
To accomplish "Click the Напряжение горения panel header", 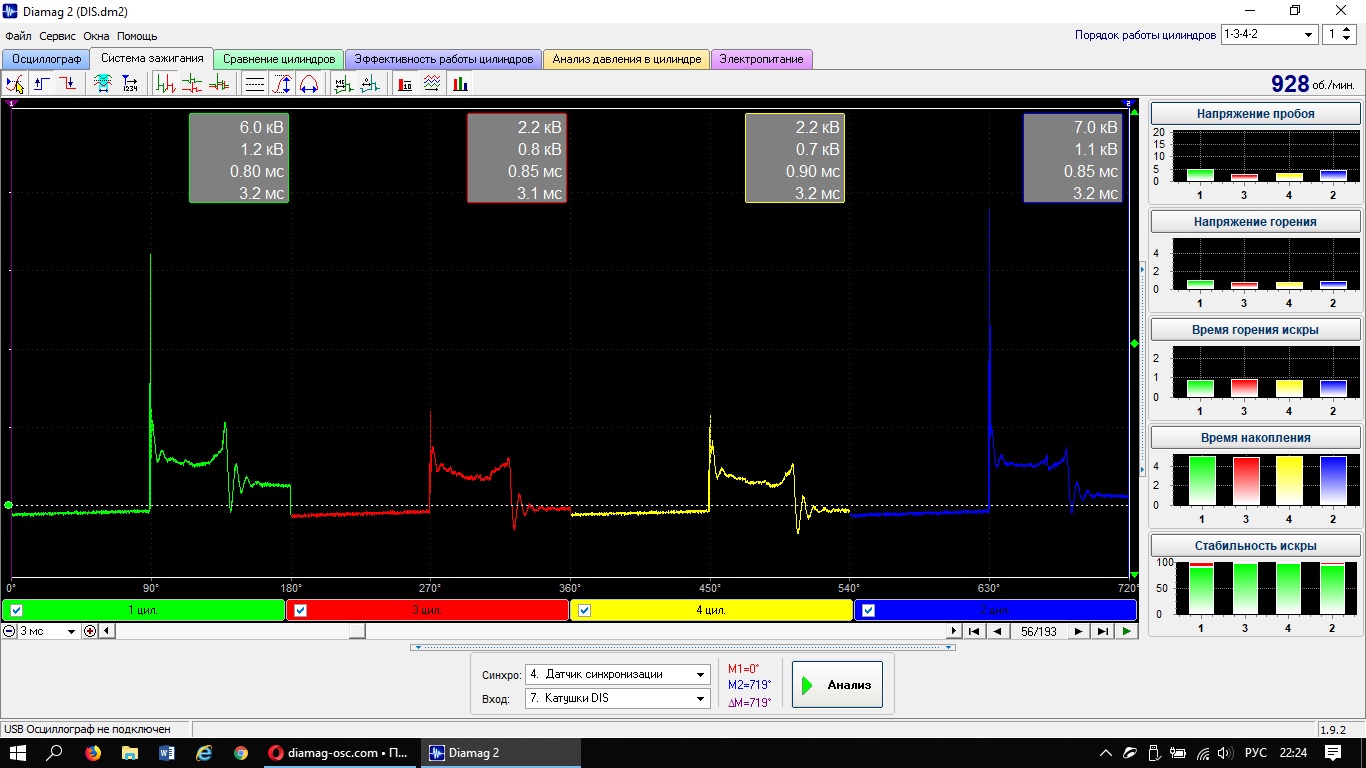I will [1255, 221].
